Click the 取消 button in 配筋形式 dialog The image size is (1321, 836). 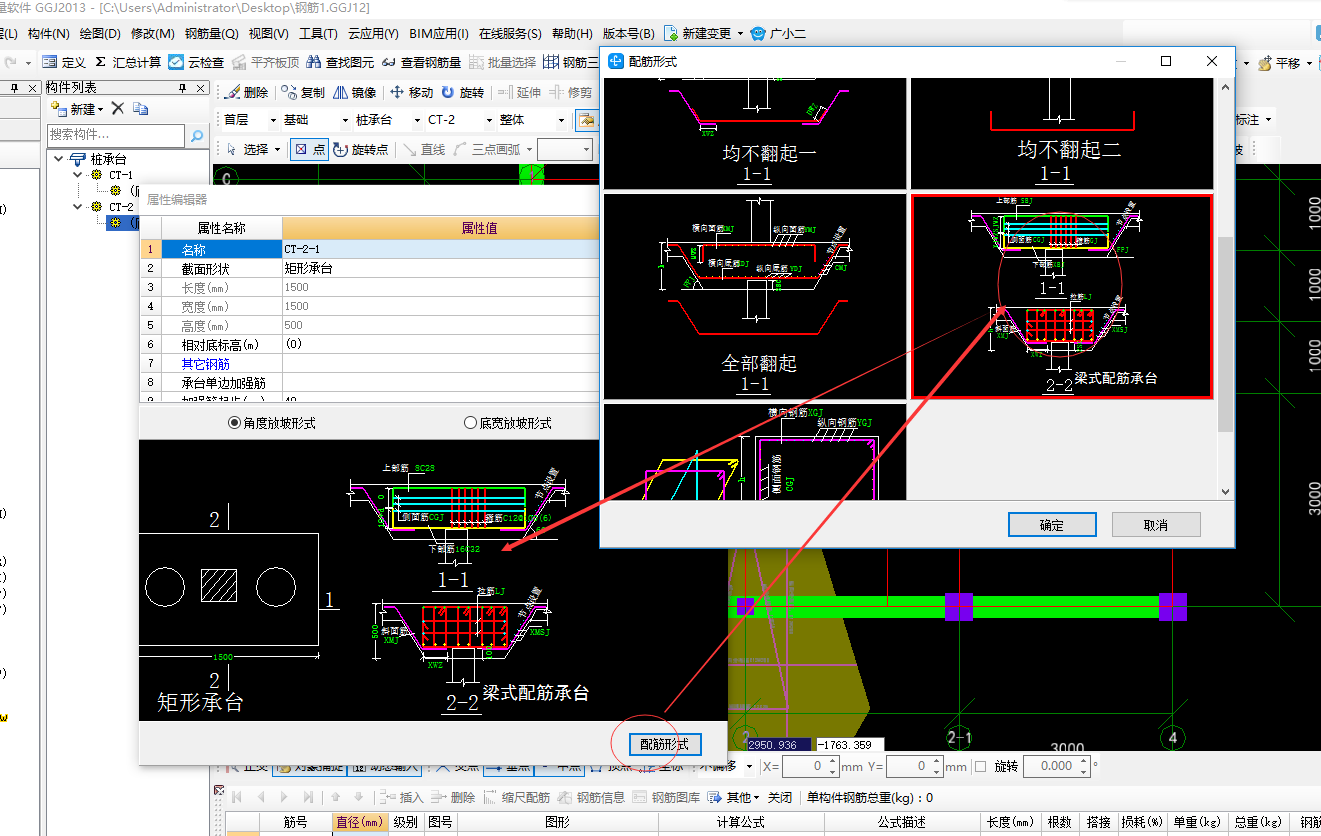(1156, 525)
